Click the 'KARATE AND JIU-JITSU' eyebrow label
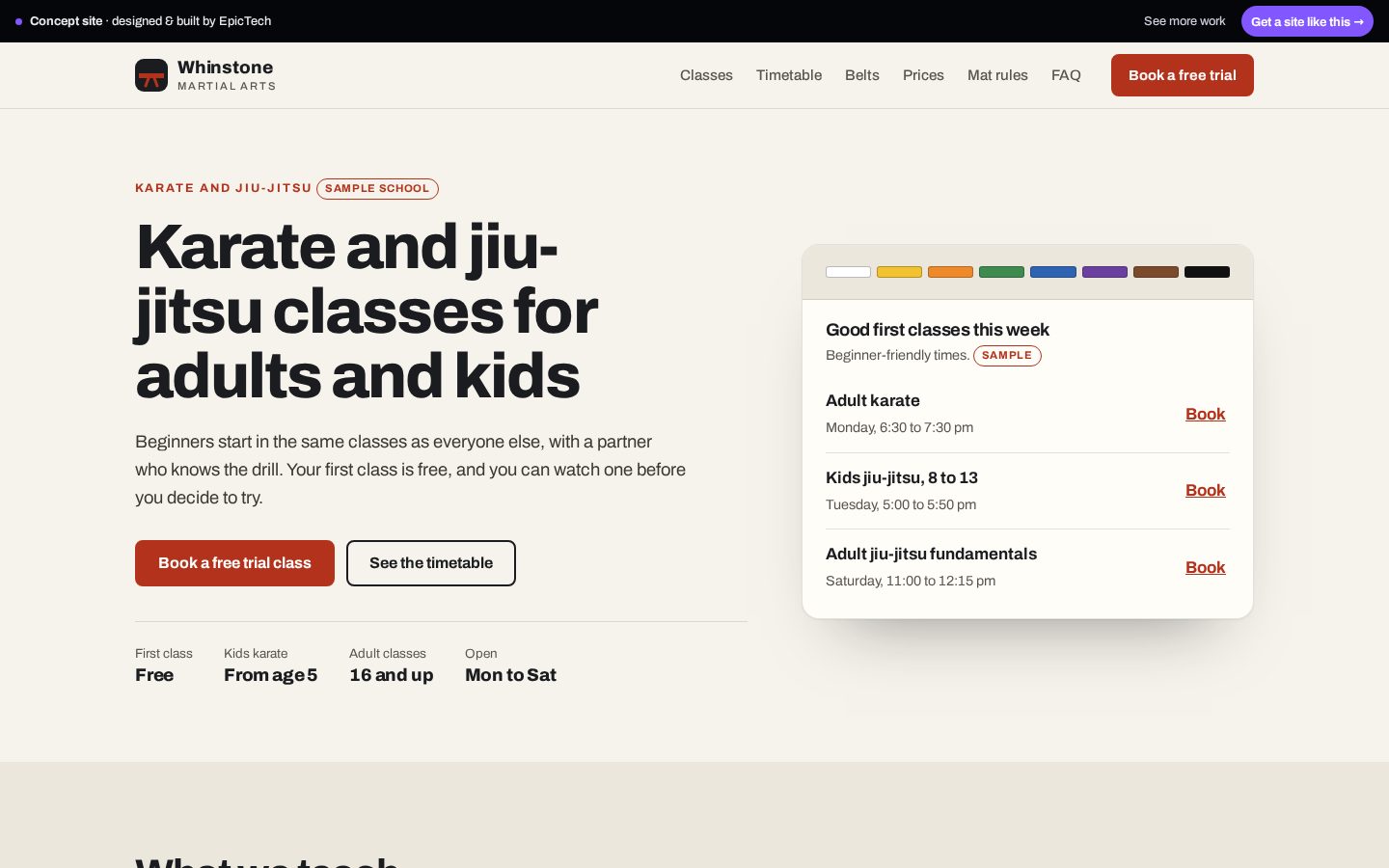 [x=224, y=188]
